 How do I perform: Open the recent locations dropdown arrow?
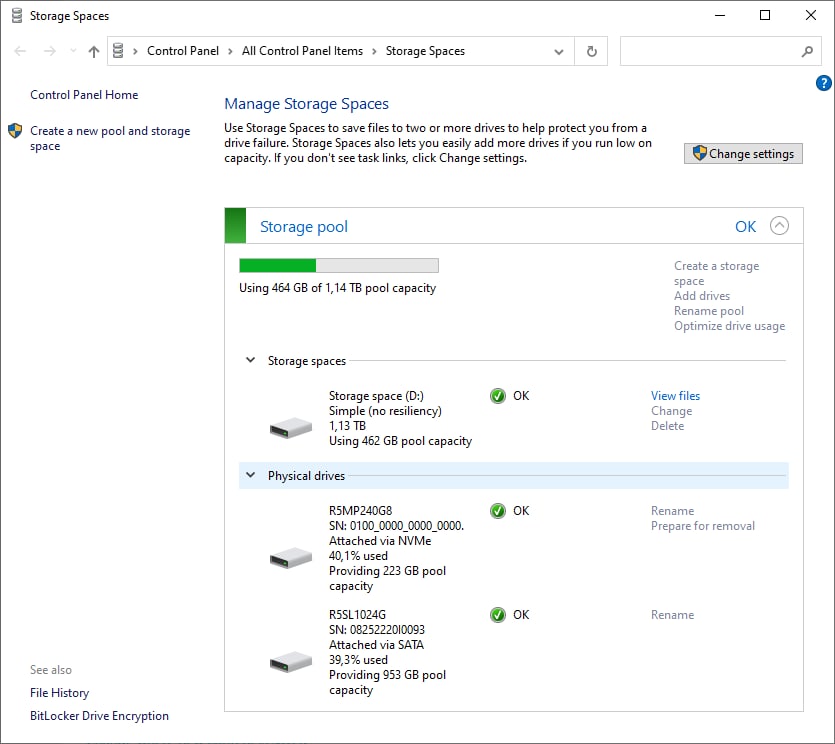coord(73,51)
